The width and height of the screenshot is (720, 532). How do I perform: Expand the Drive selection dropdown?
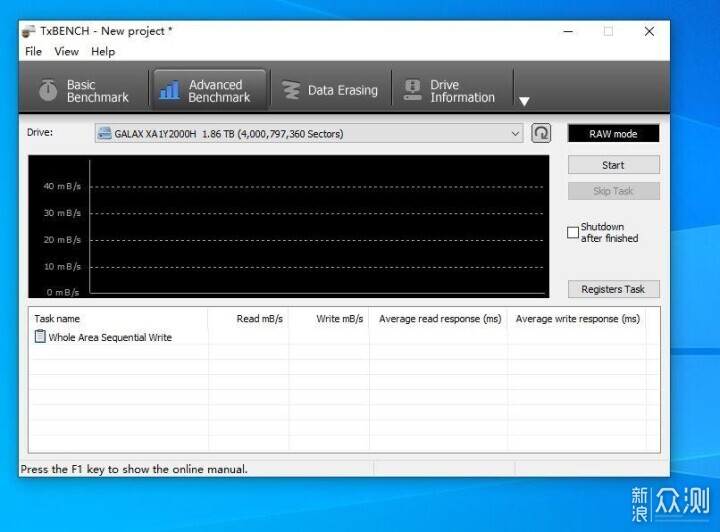click(515, 134)
